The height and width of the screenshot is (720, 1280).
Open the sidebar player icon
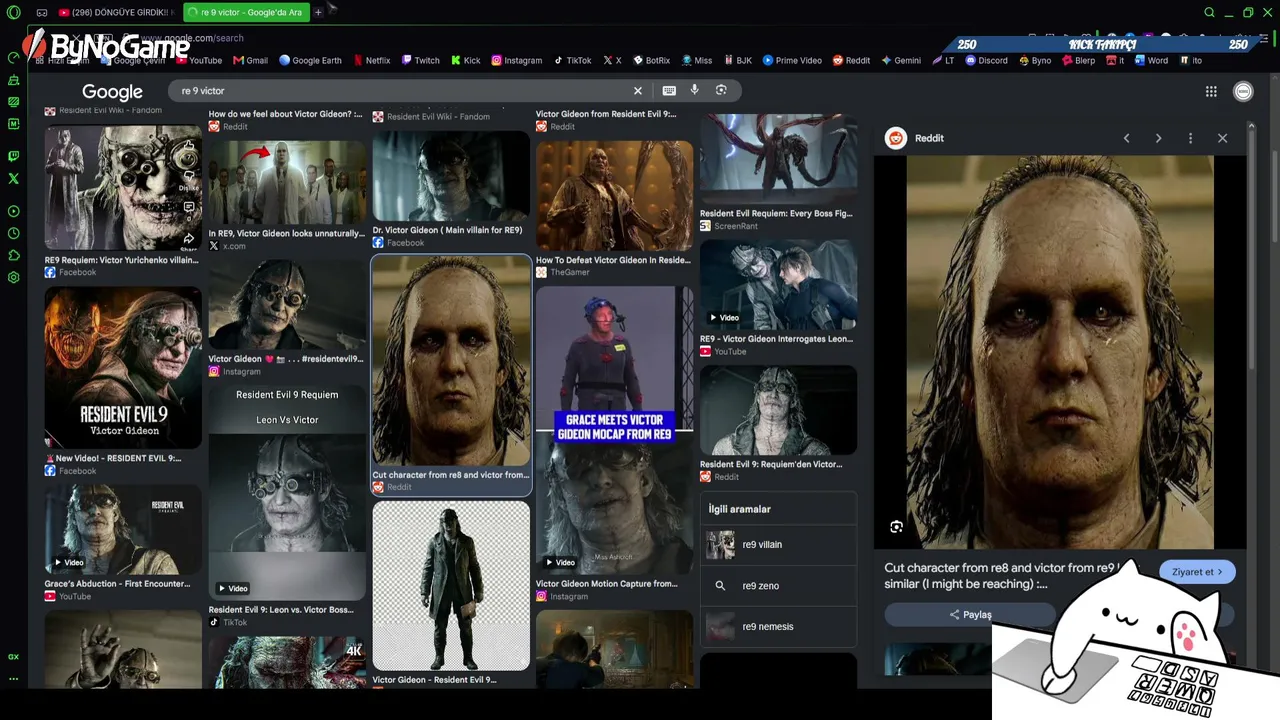coord(13,211)
